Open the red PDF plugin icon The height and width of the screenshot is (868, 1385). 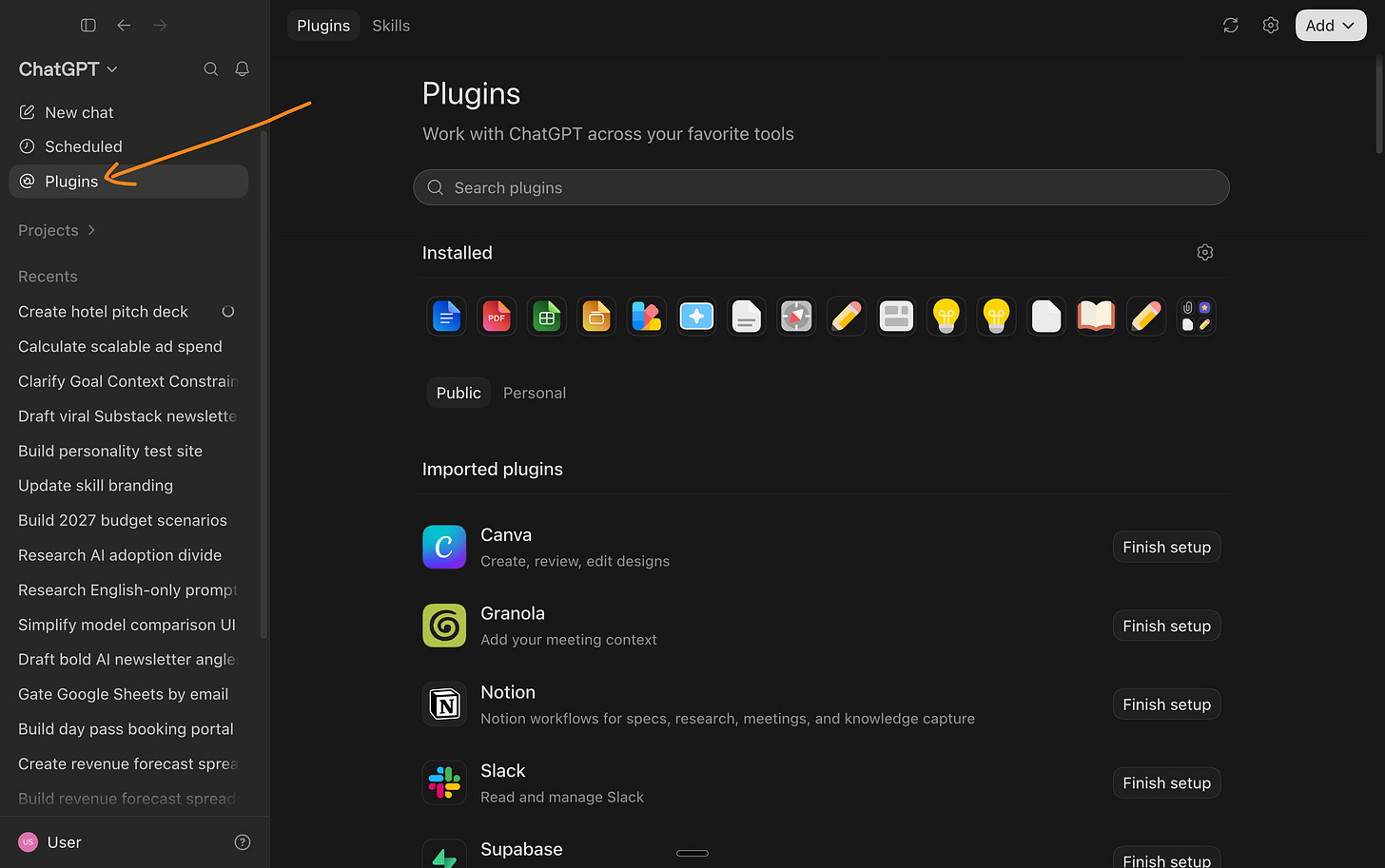497,316
